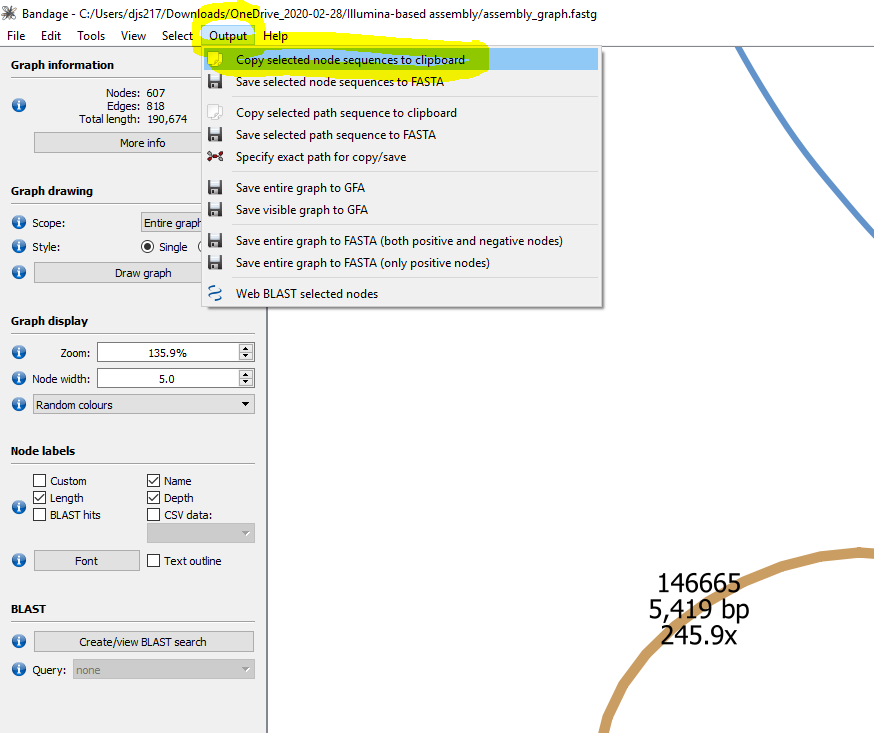The image size is (874, 733).
Task: Toggle the Text outline checkbox
Action: tap(154, 561)
